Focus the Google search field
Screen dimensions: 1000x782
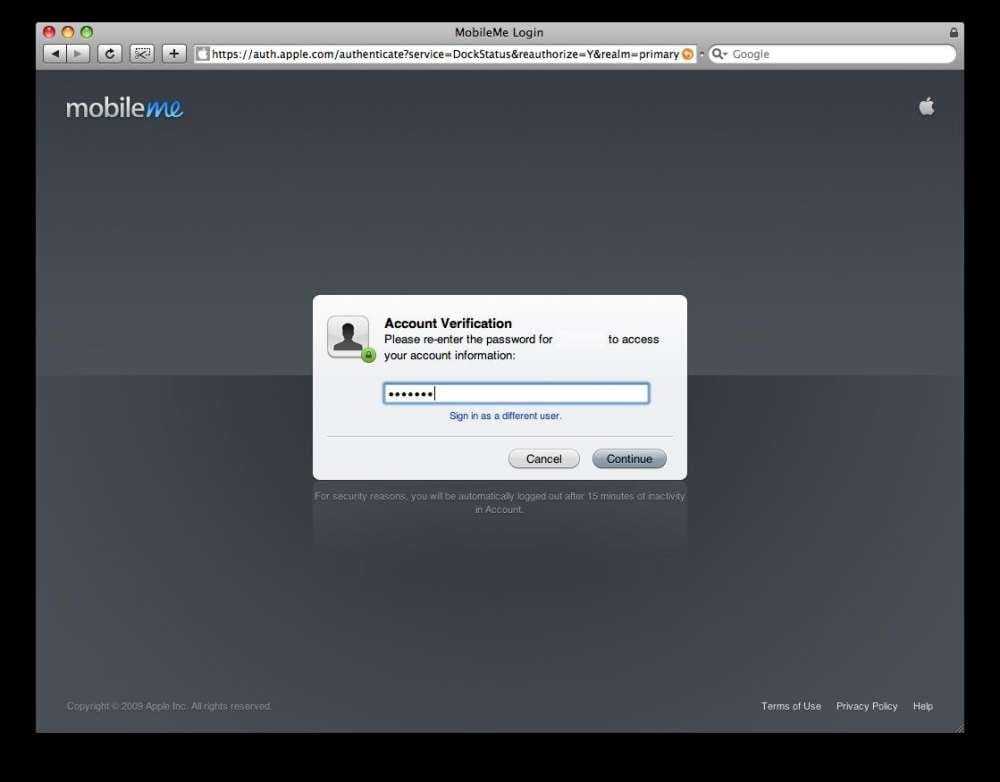coord(840,54)
